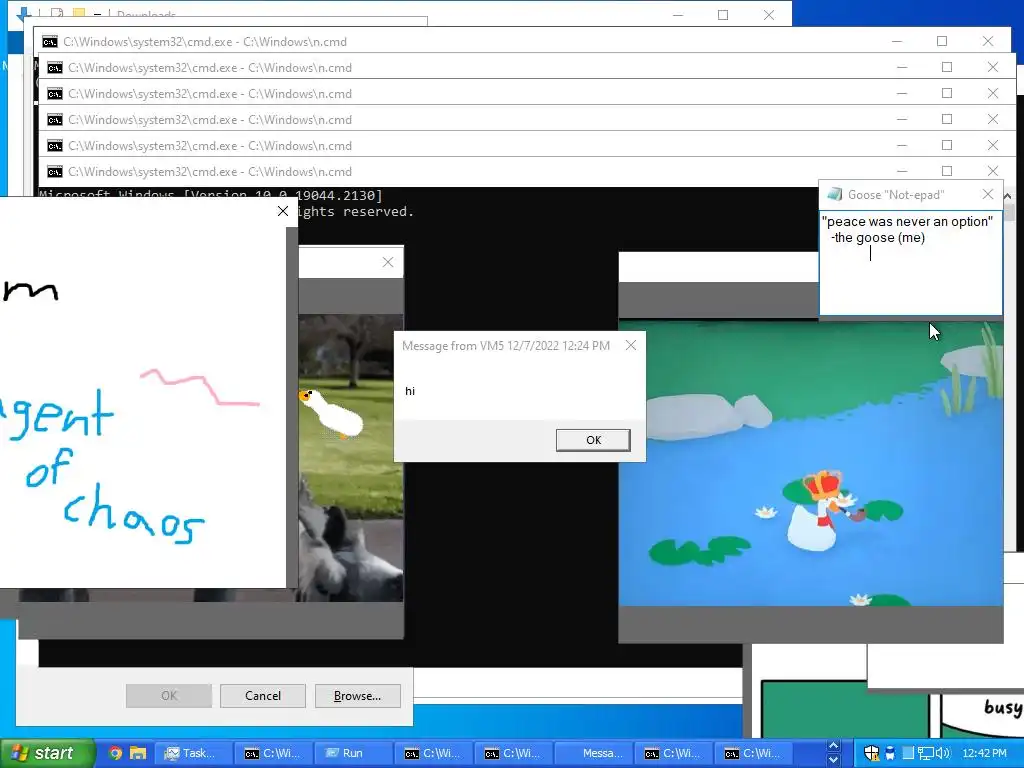Click the greyed OK button in Run dialog
Image resolution: width=1024 pixels, height=768 pixels.
click(168, 696)
